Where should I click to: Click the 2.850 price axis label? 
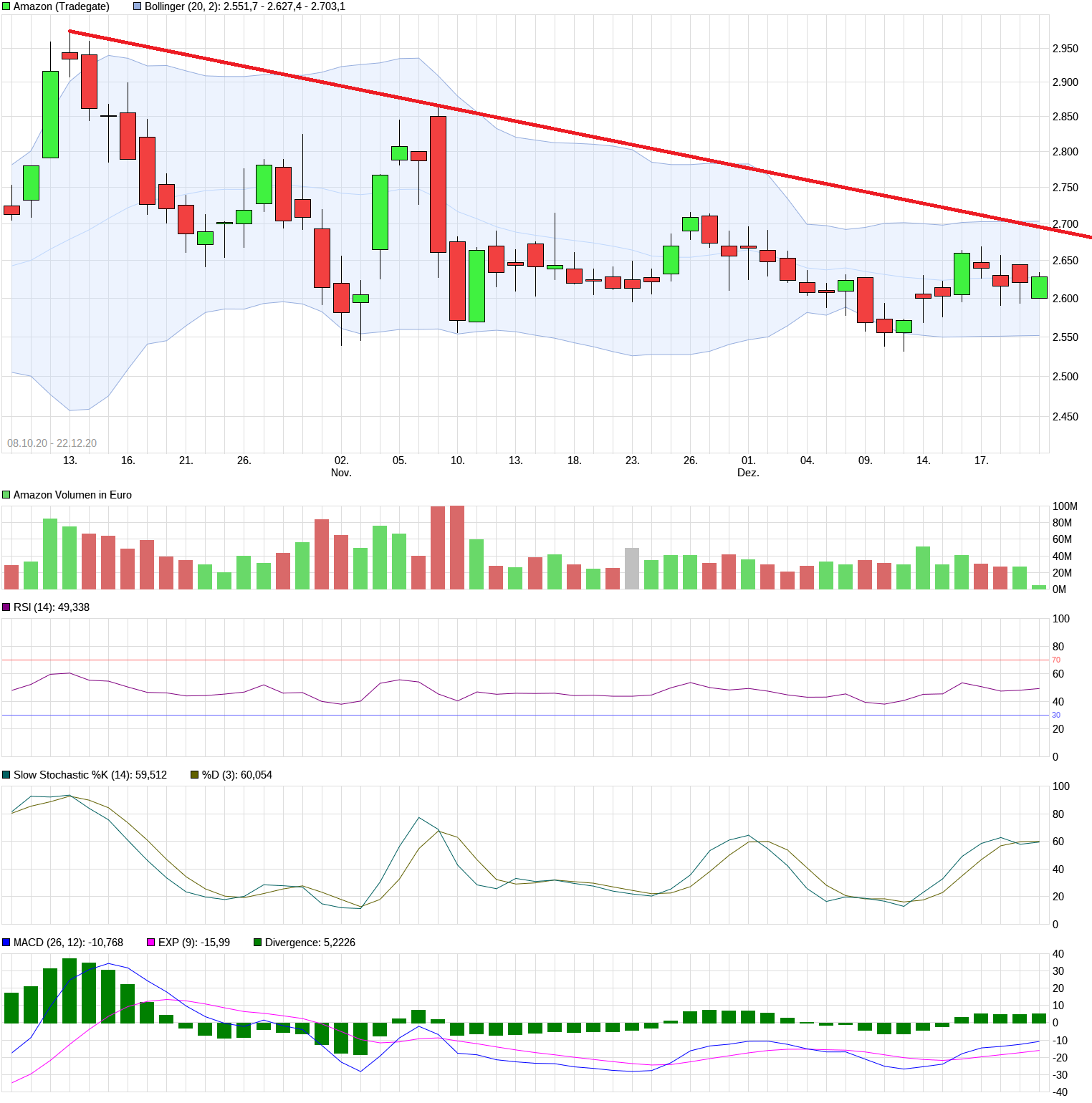[x=1065, y=117]
